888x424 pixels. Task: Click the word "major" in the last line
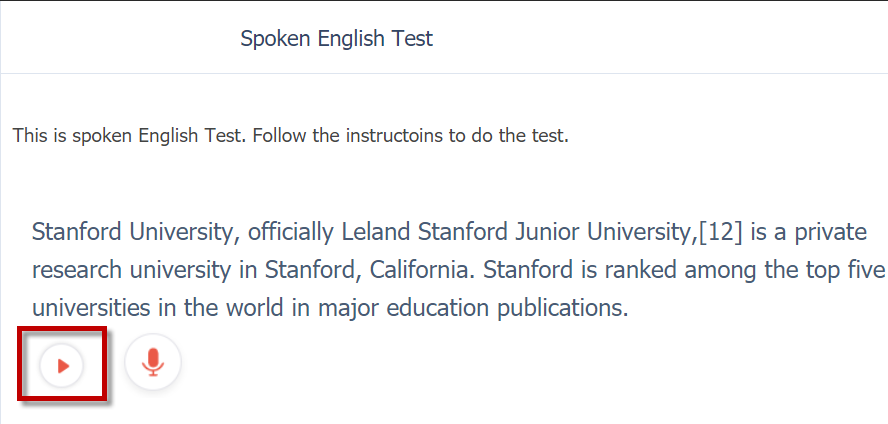(344, 309)
